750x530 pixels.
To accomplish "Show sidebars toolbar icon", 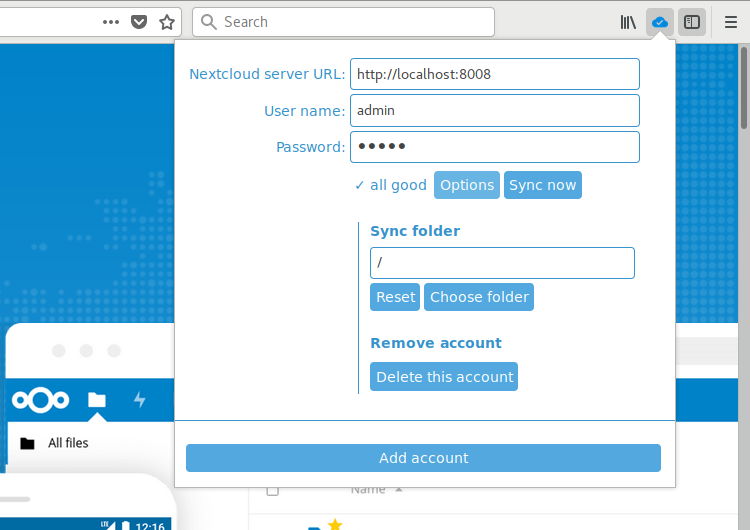I will (x=692, y=22).
